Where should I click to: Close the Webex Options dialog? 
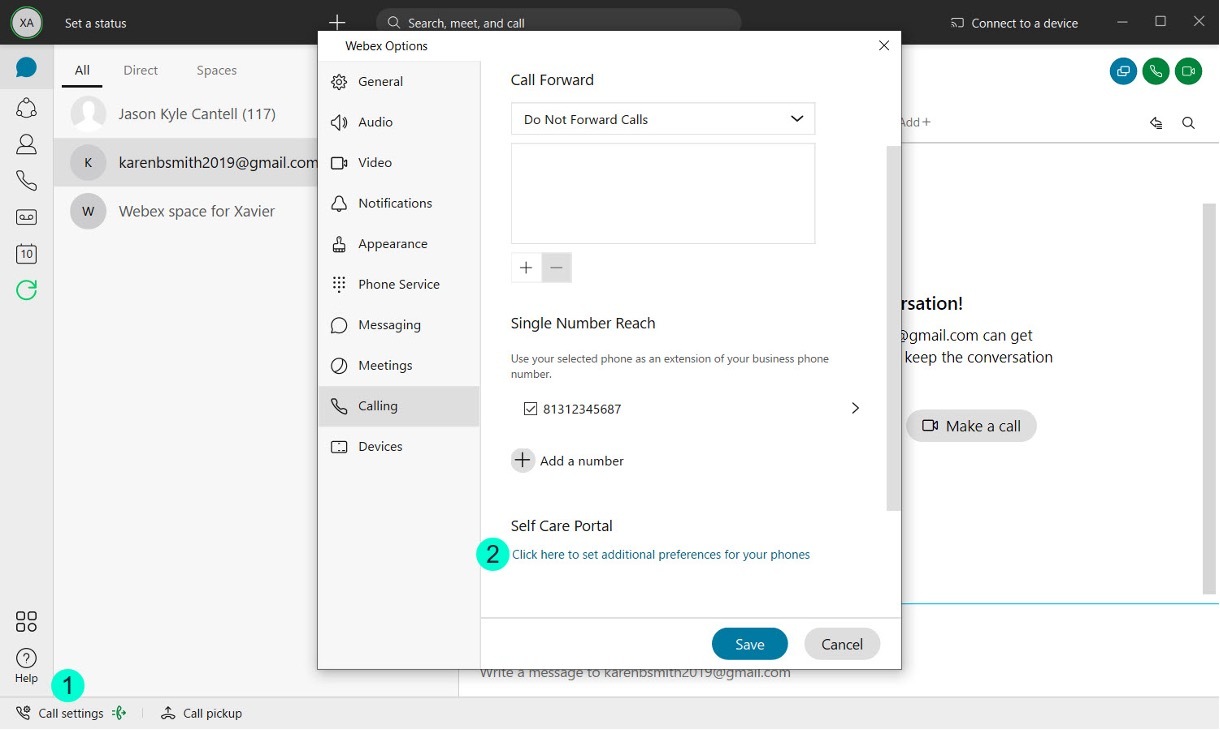[x=883, y=46]
